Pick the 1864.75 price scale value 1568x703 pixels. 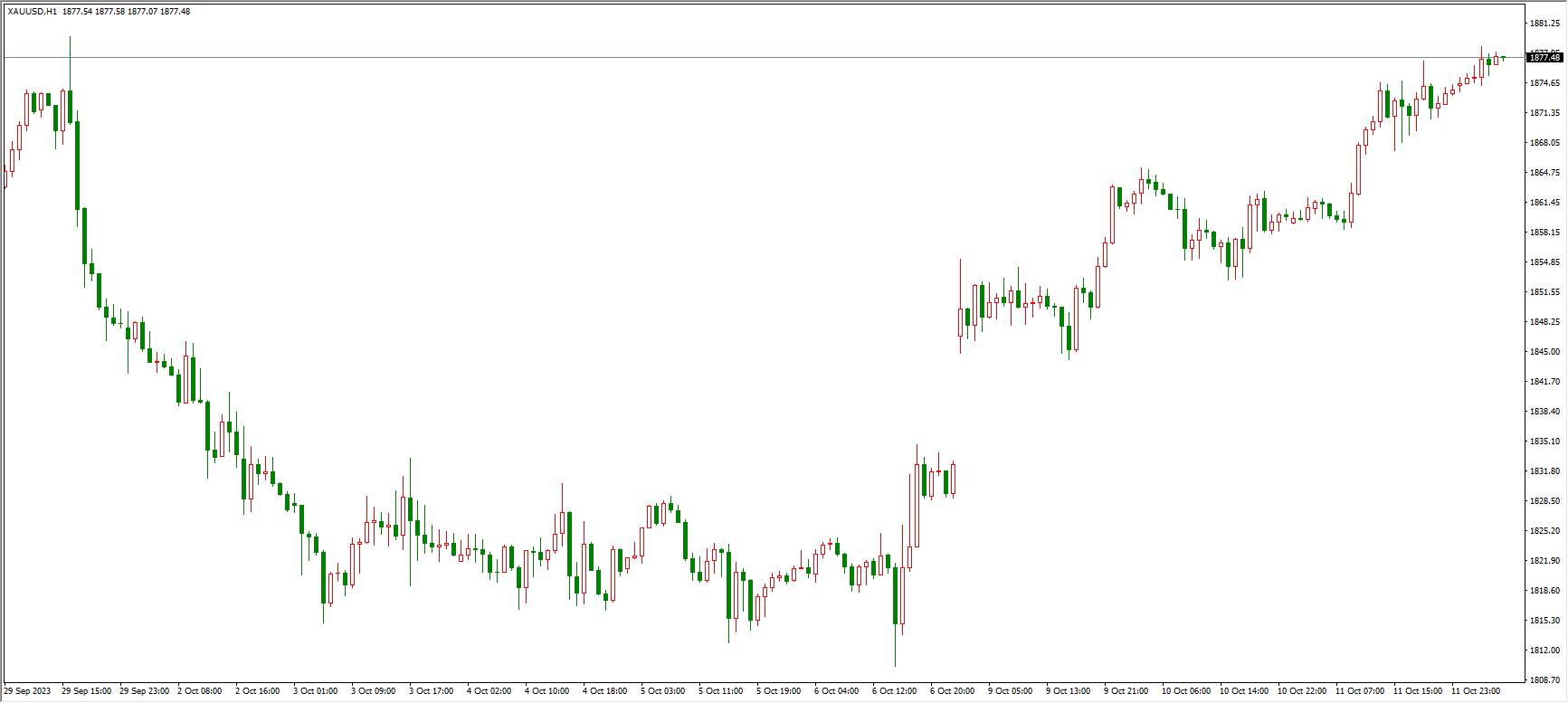1544,173
